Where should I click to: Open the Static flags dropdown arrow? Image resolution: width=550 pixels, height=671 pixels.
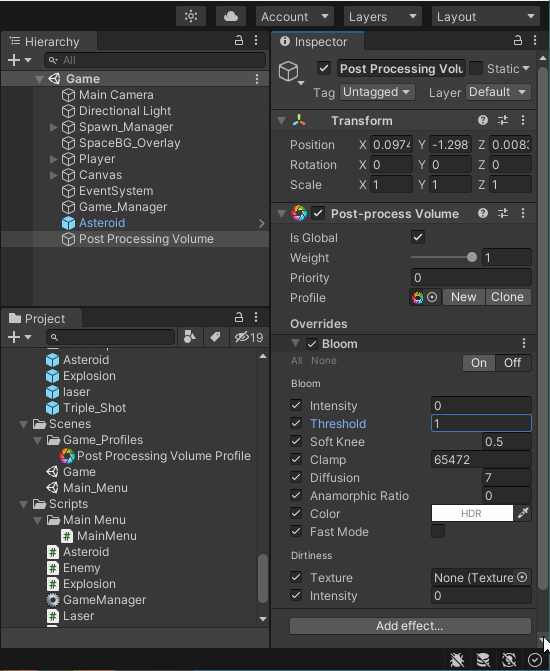[526, 68]
